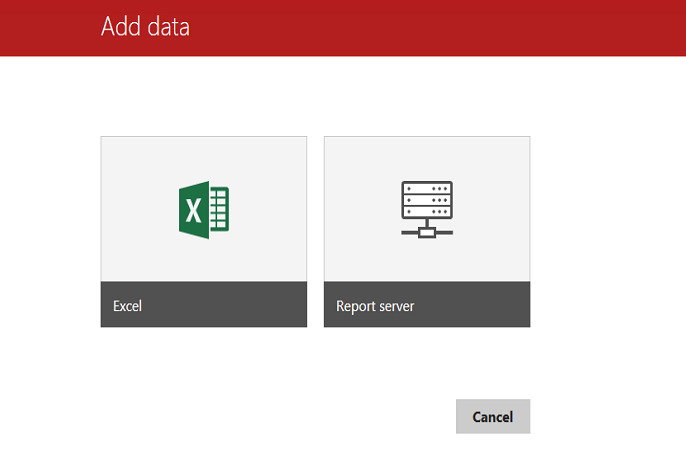Select the Report server data source tile
Image resolution: width=686 pixels, height=450 pixels.
(427, 231)
